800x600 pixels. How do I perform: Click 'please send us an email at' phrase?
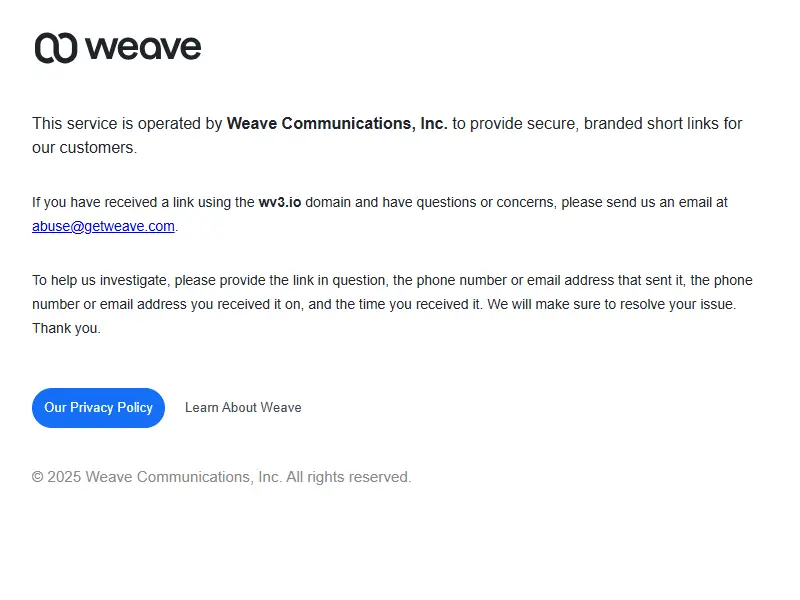644,202
